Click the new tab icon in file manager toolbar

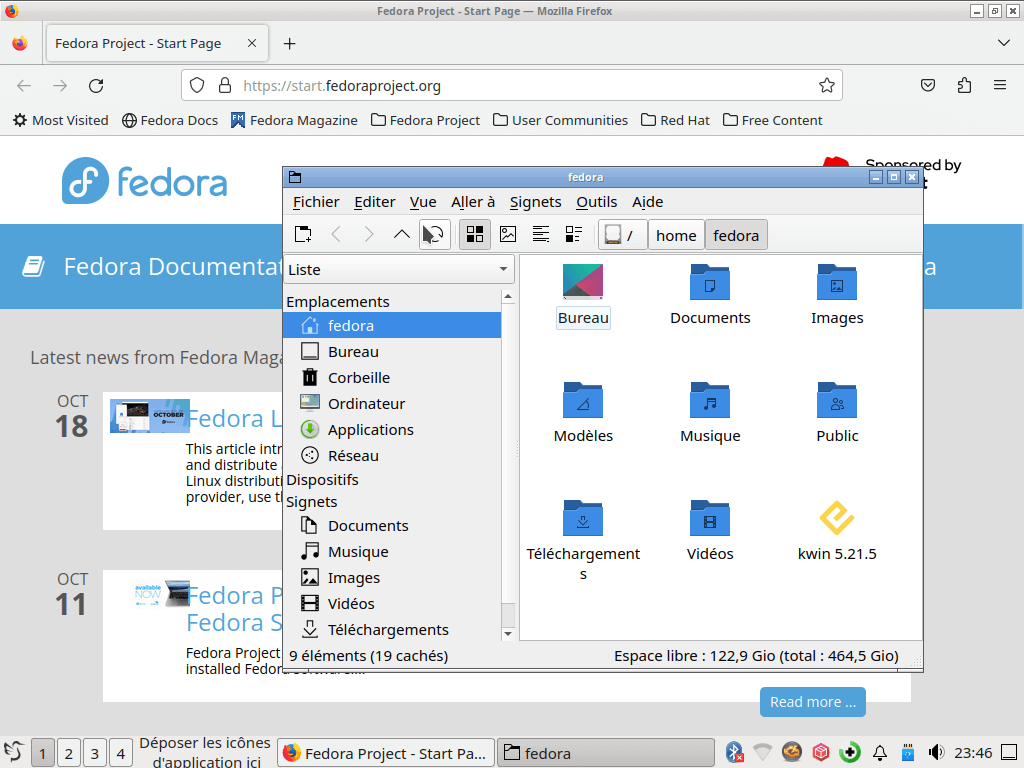pyautogui.click(x=303, y=234)
